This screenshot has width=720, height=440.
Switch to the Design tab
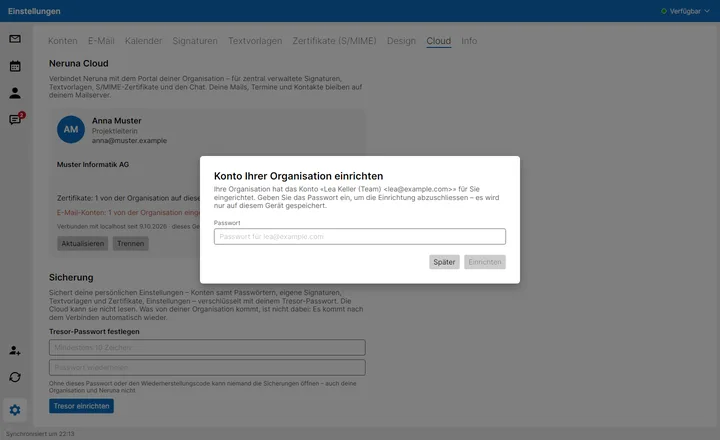tap(401, 41)
